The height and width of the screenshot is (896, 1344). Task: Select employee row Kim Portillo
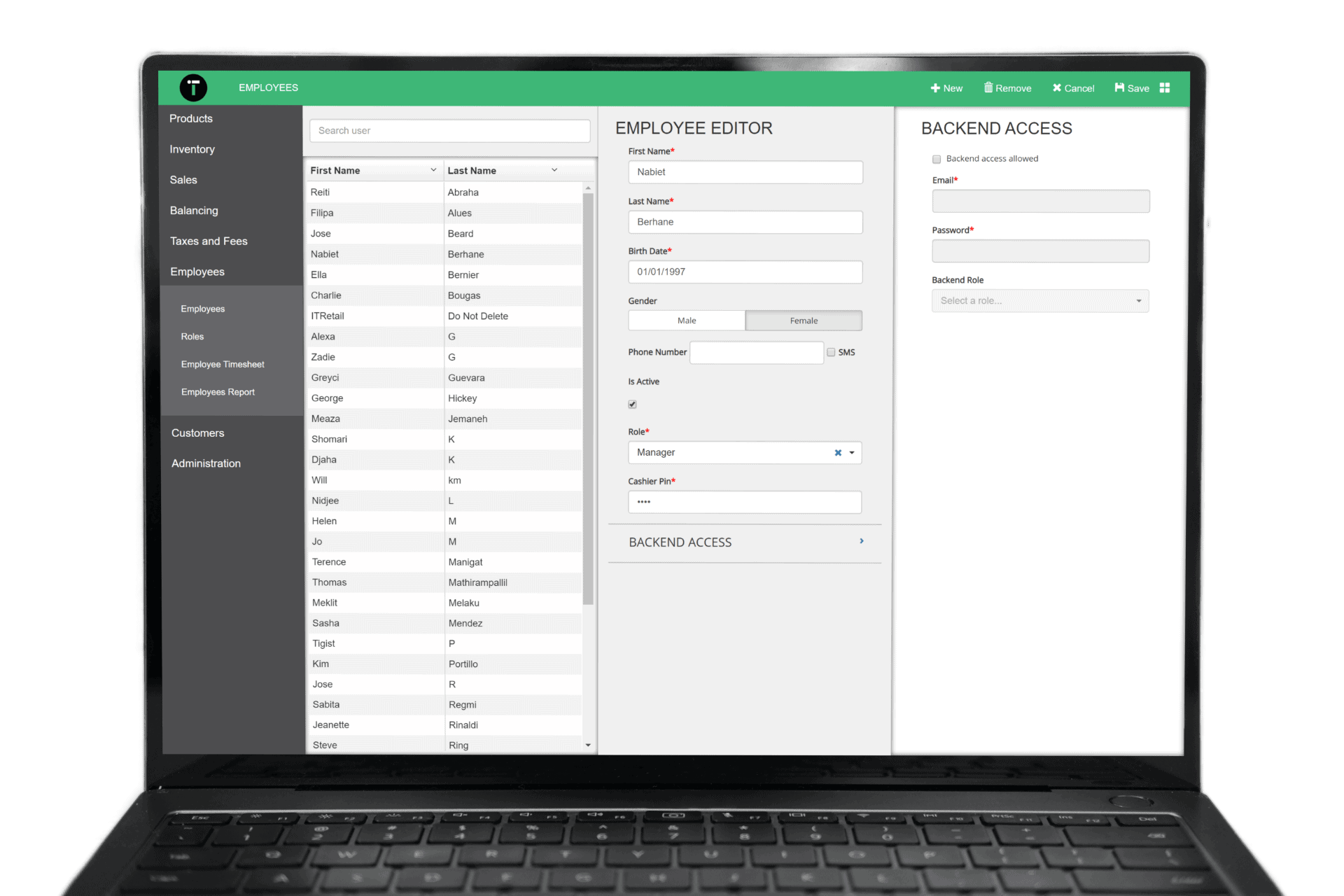pyautogui.click(x=444, y=664)
